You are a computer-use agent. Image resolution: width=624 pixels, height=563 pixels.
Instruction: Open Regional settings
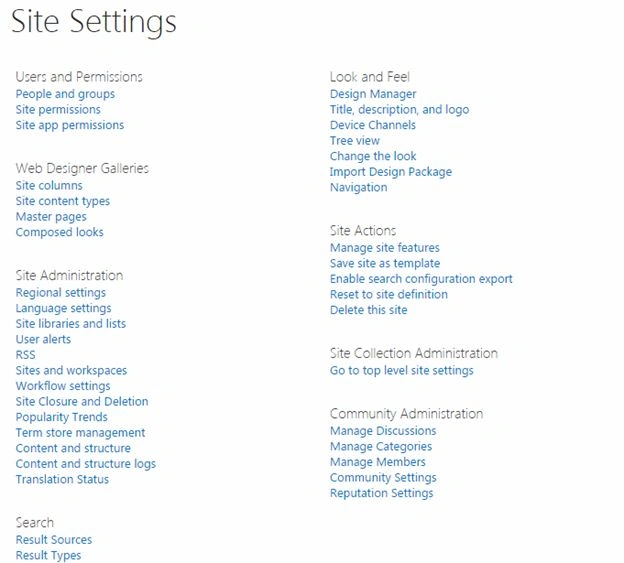click(x=61, y=293)
